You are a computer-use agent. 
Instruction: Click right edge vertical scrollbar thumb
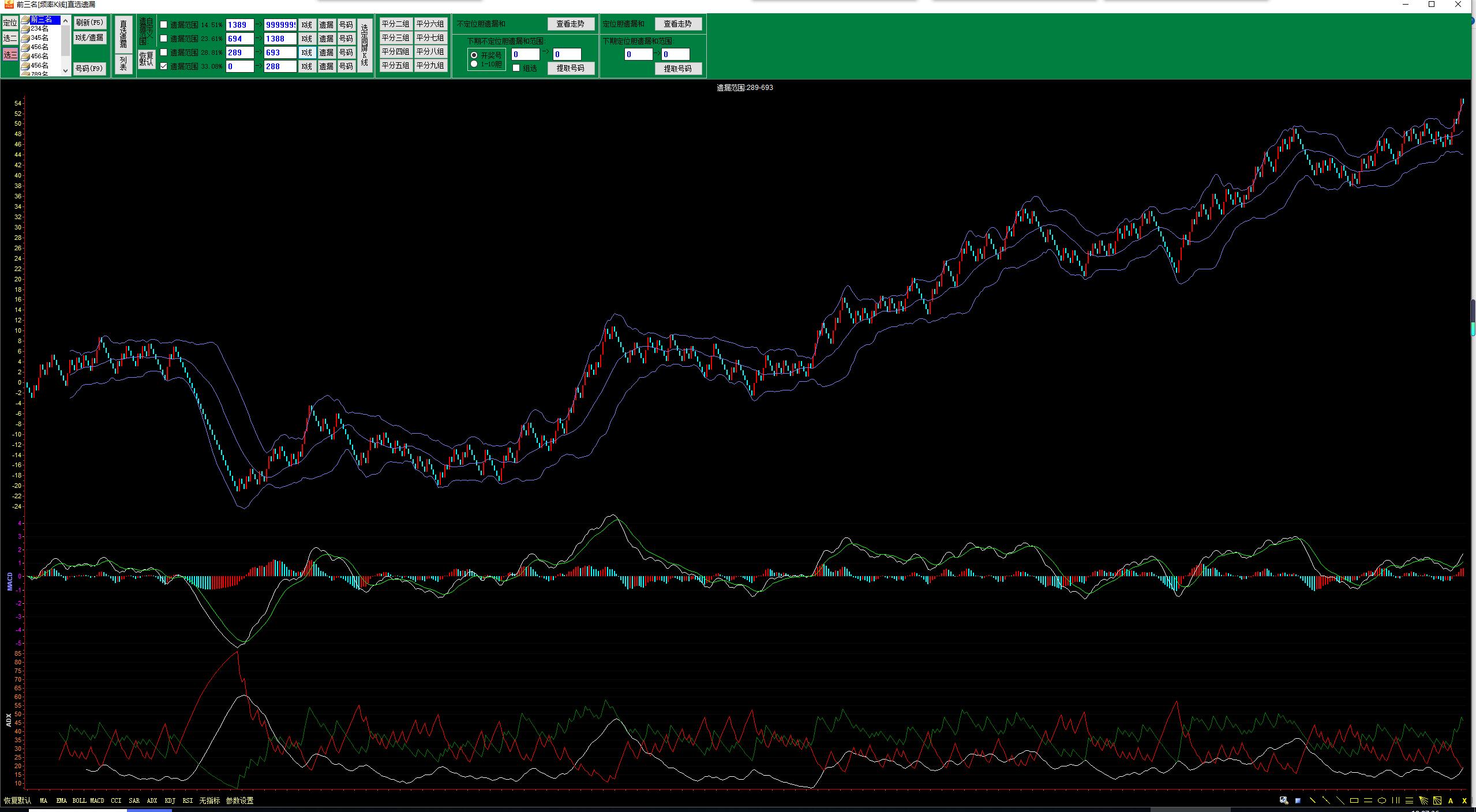coord(1473,317)
